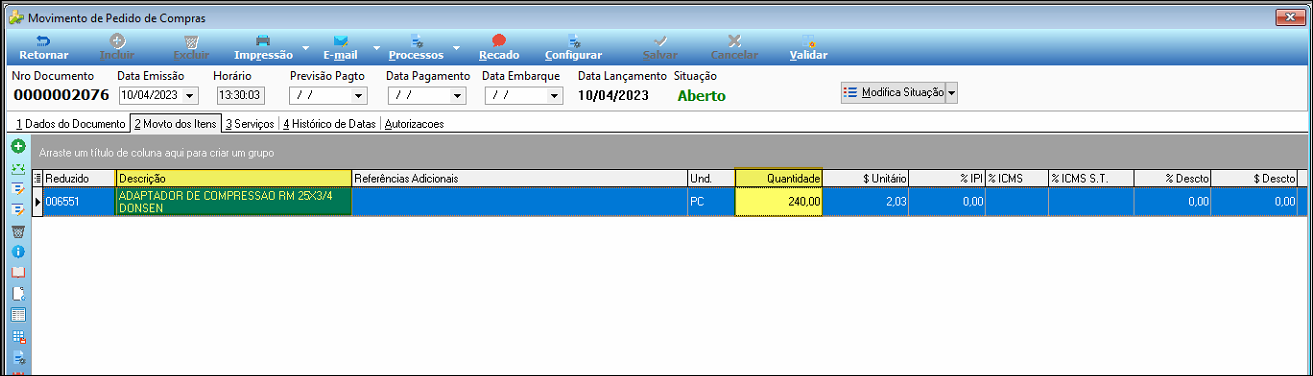The height and width of the screenshot is (376, 1313).
Task: Click the Salvar toolbar button
Action: click(660, 47)
